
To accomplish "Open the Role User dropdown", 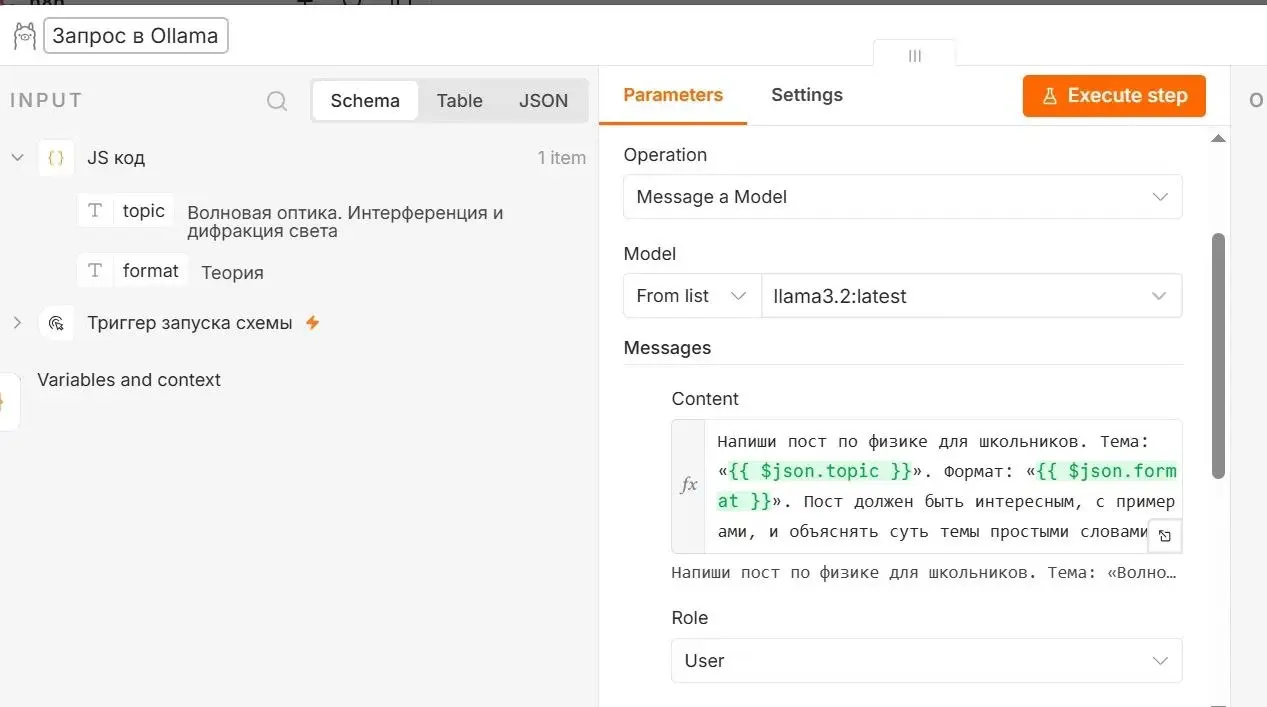I will (926, 661).
